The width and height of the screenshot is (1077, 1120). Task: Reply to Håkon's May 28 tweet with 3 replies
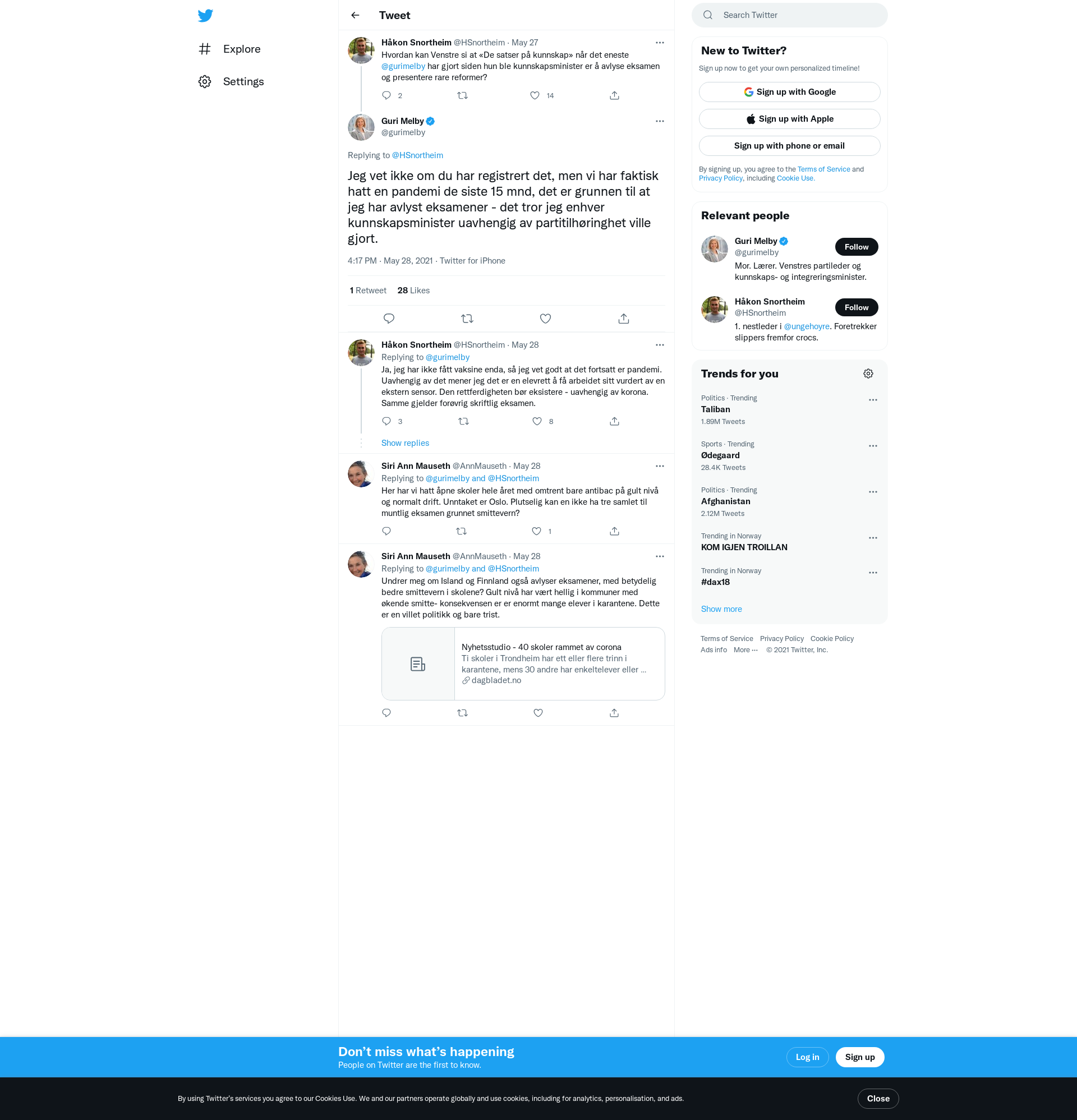point(386,422)
